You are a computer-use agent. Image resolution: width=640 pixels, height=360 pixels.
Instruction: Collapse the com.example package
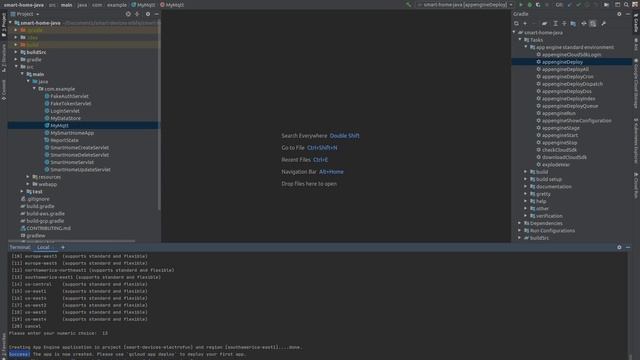click(x=34, y=89)
